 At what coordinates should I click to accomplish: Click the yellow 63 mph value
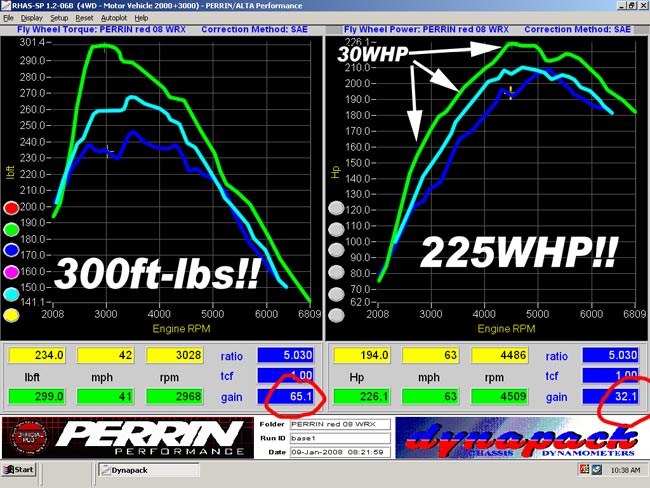(x=431, y=355)
